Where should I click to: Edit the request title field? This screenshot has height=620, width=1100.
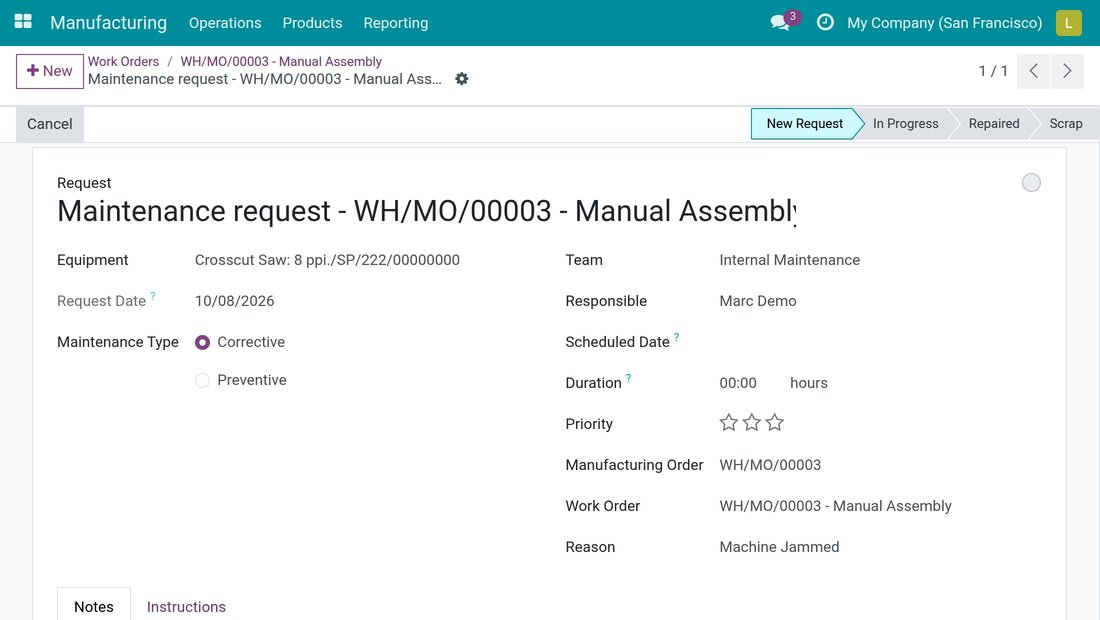coord(427,211)
